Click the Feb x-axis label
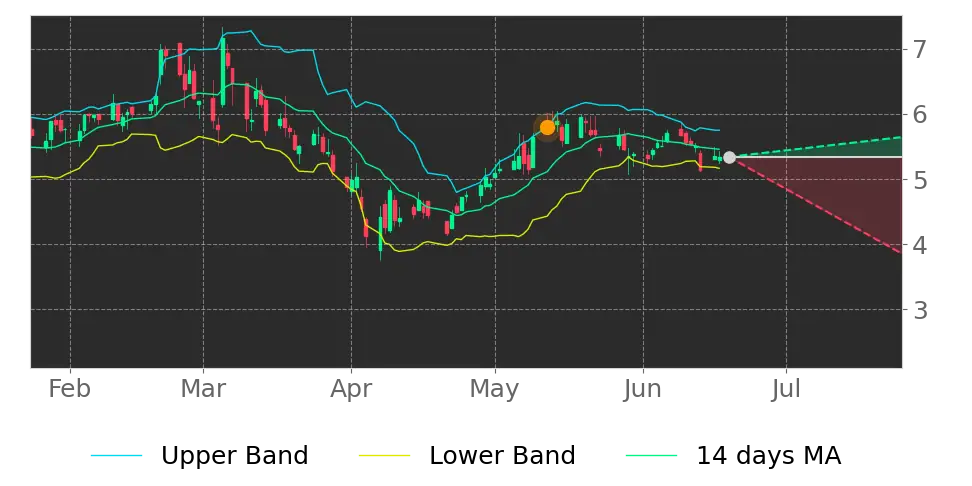This screenshot has height=486, width=972. tap(69, 389)
